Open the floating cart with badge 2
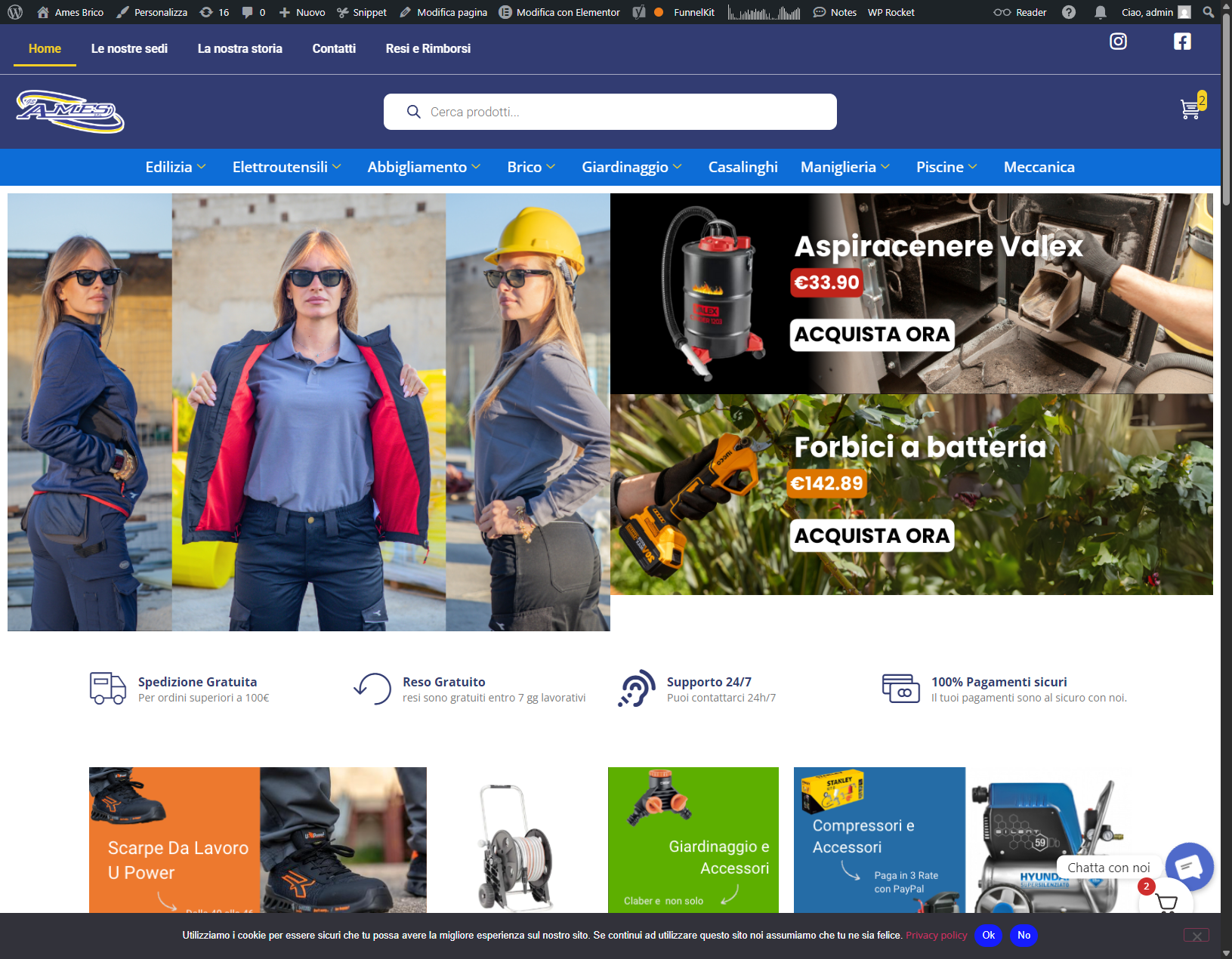This screenshot has width=1232, height=959. click(x=1166, y=900)
